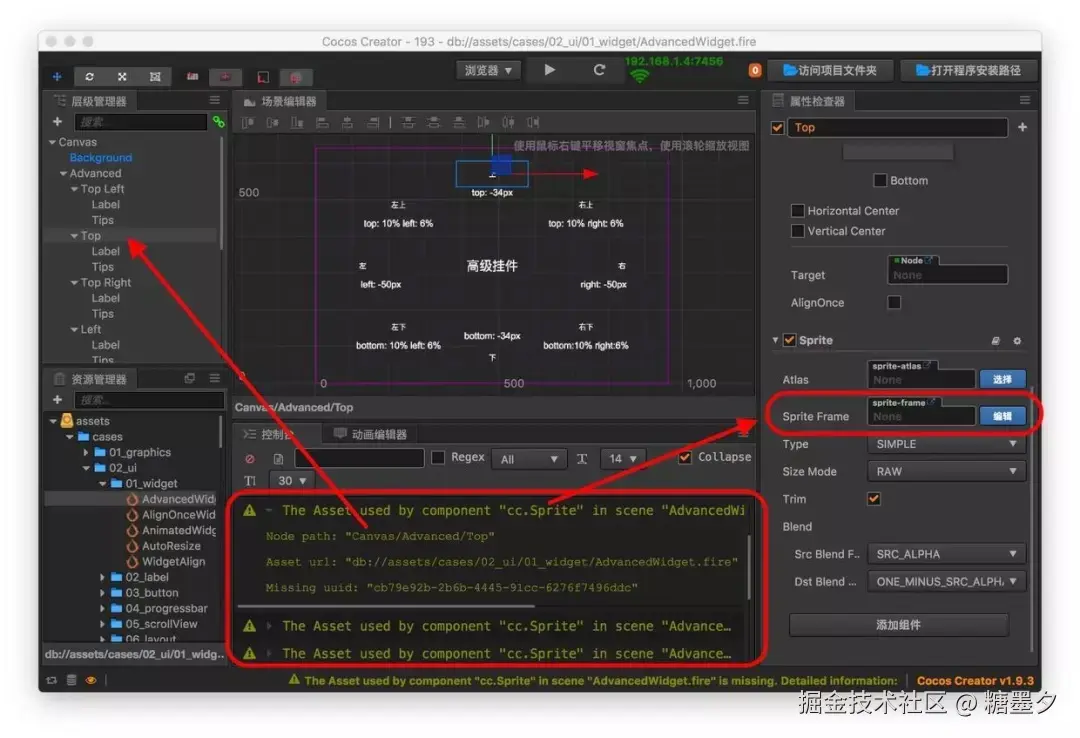Open the hierarchy panel menu icon
This screenshot has width=1080, height=738.
click(x=215, y=101)
